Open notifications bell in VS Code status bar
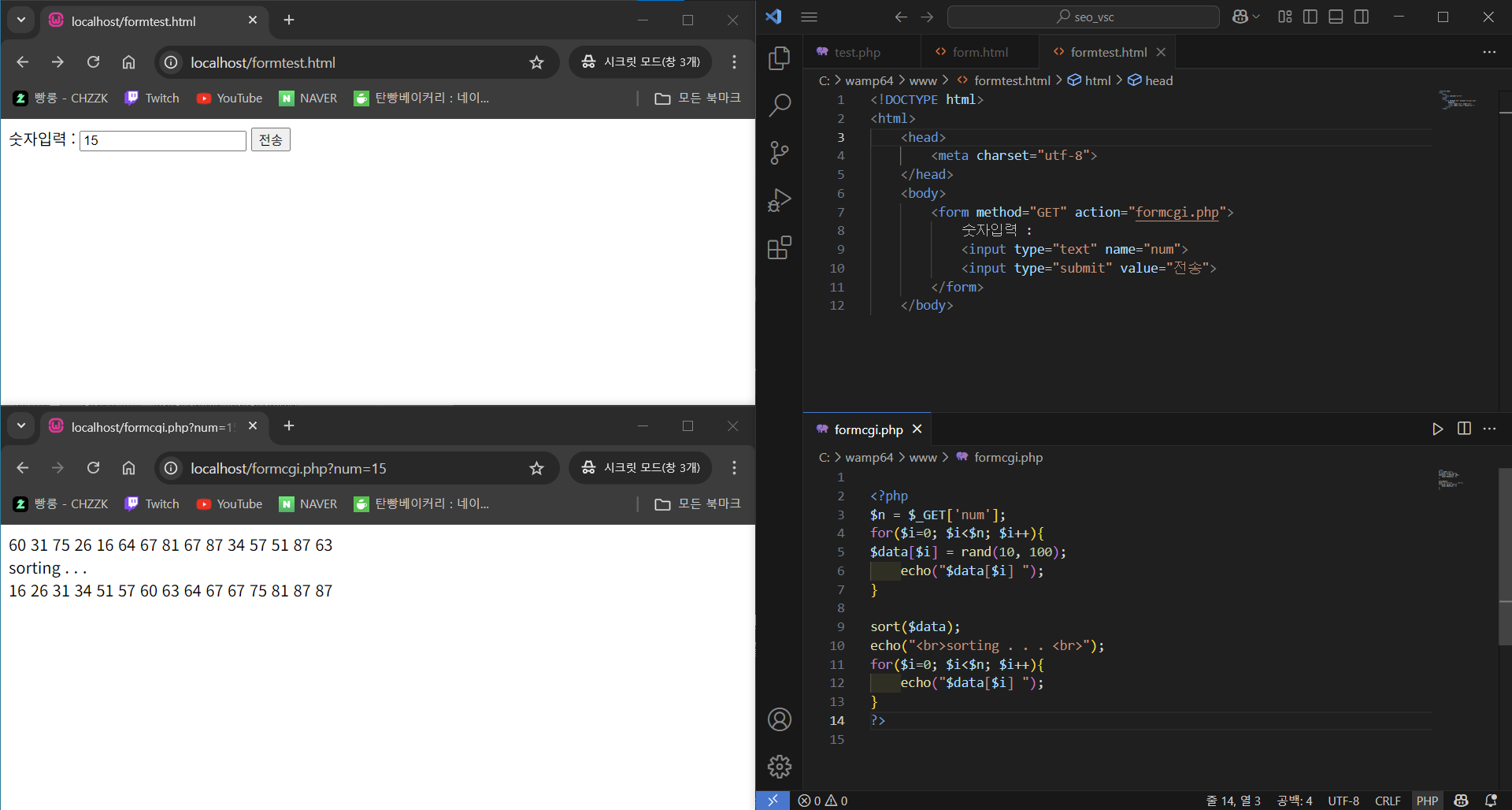 pos(1491,801)
